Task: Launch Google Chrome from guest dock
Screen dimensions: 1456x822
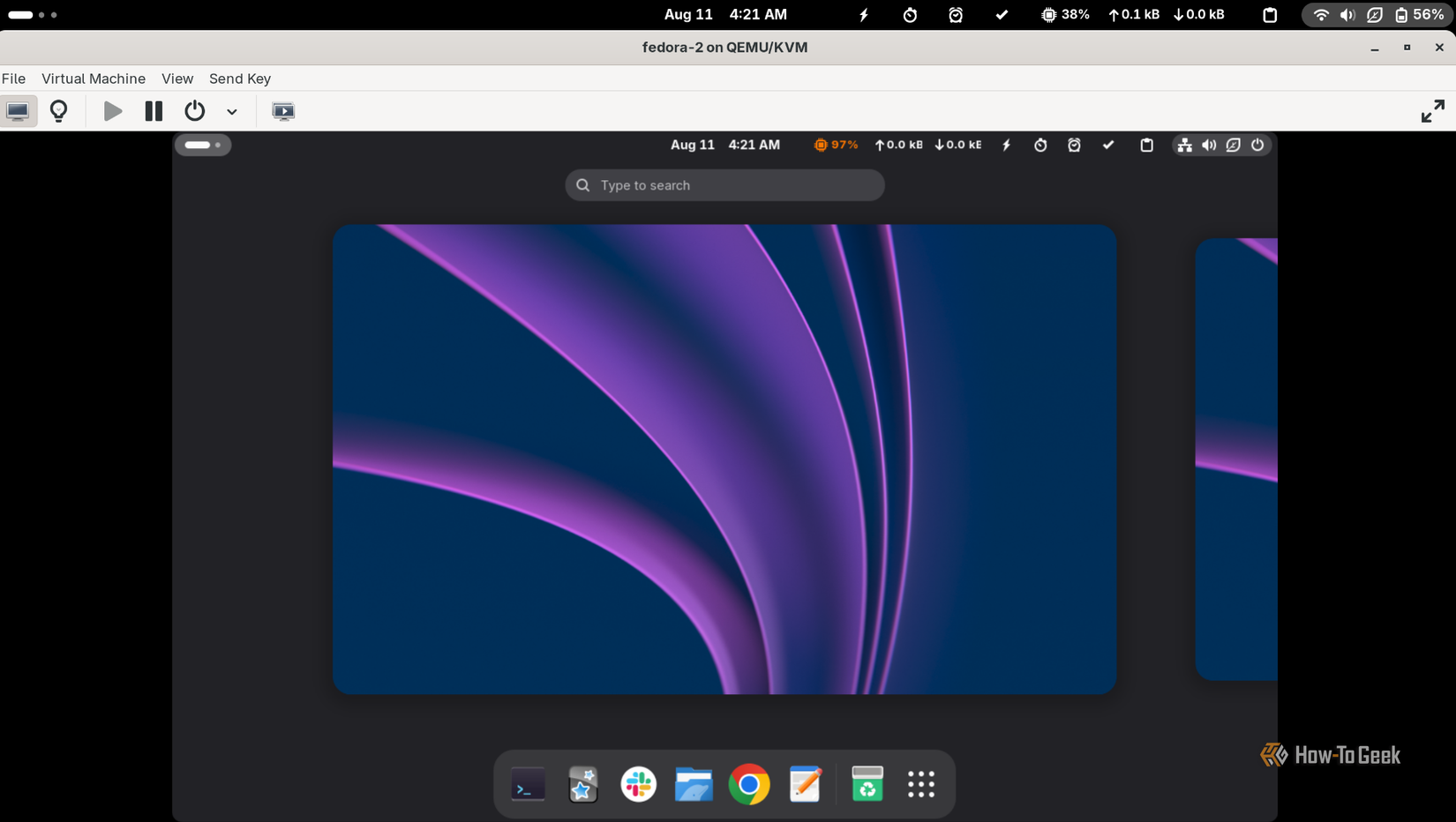Action: (x=749, y=784)
